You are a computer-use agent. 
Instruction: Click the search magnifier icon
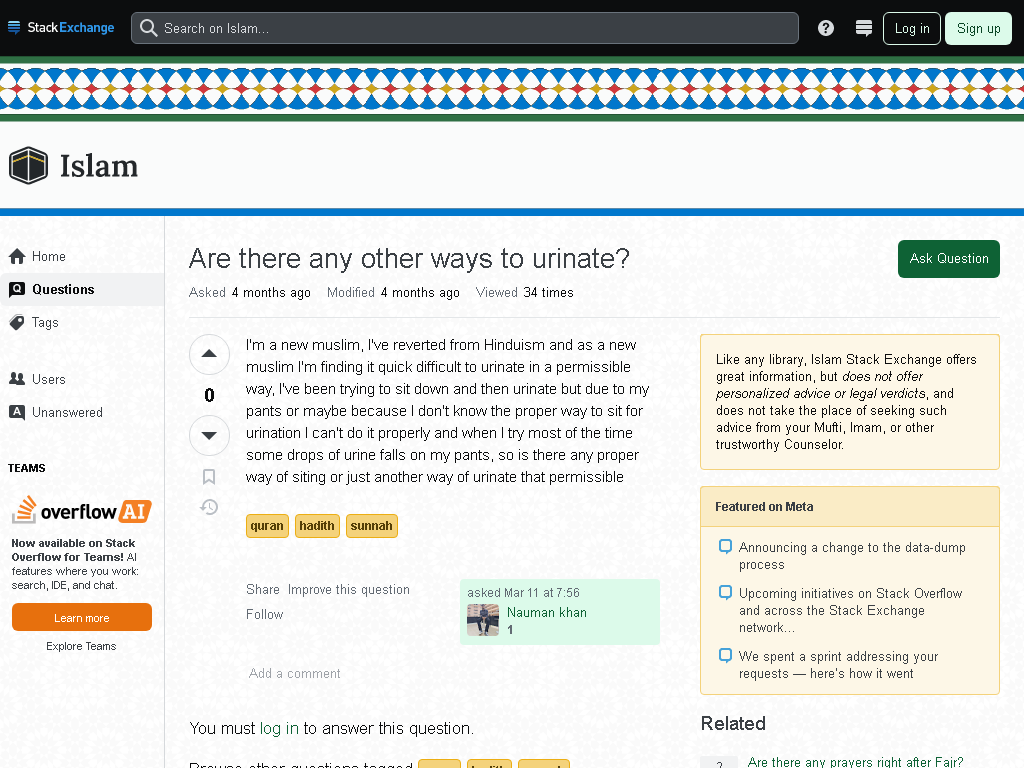(x=149, y=28)
